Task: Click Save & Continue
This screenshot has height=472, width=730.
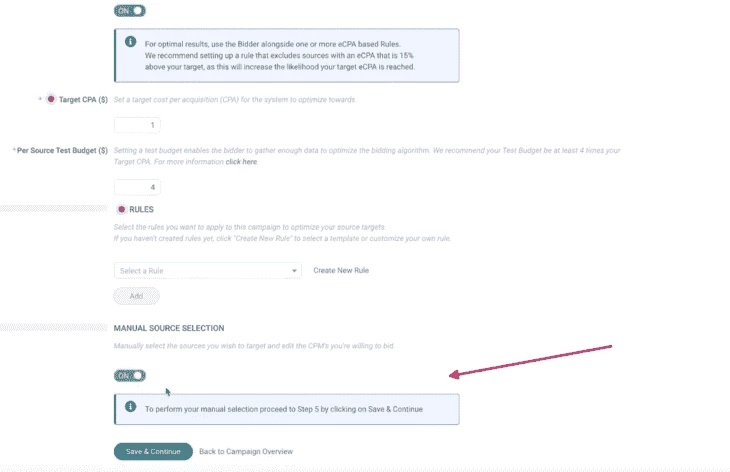Action: (153, 452)
